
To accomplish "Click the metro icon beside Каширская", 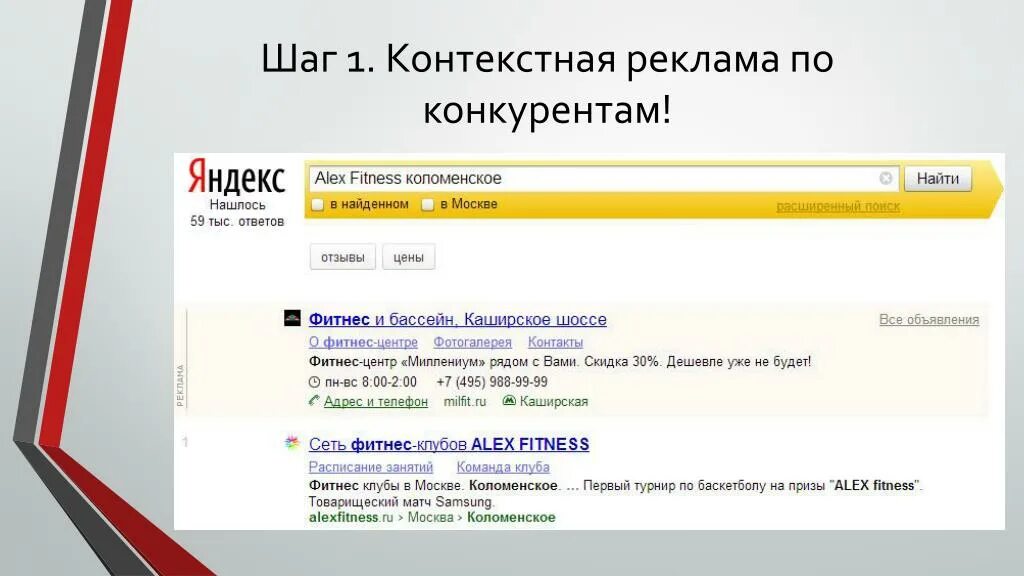I will coord(509,400).
